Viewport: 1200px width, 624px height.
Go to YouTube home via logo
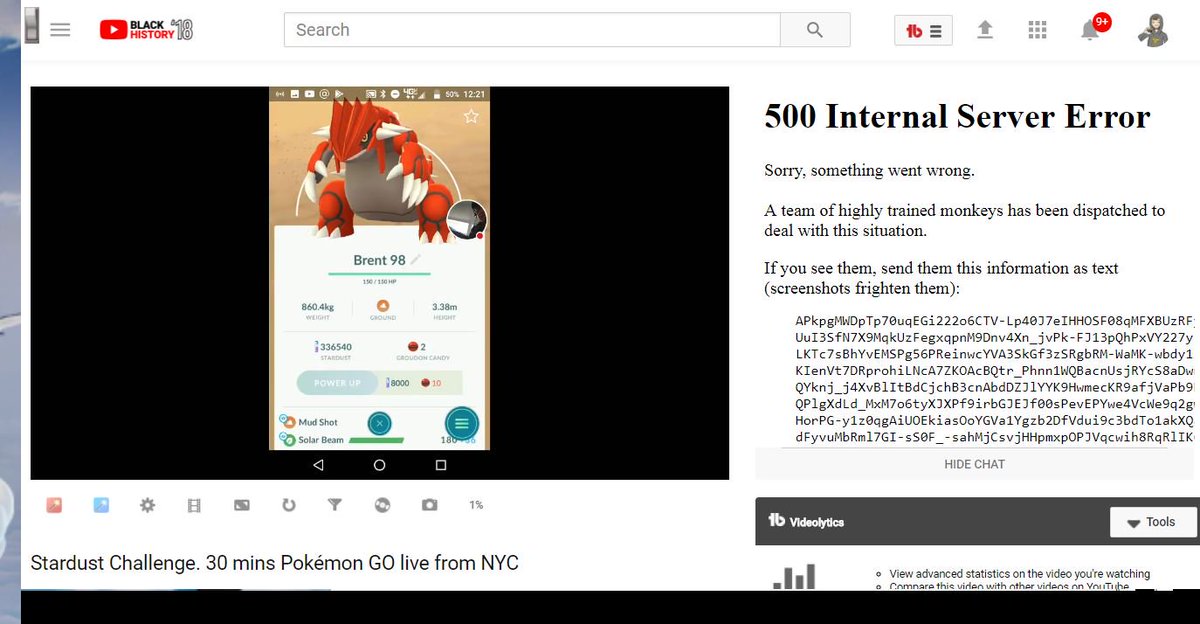[146, 30]
